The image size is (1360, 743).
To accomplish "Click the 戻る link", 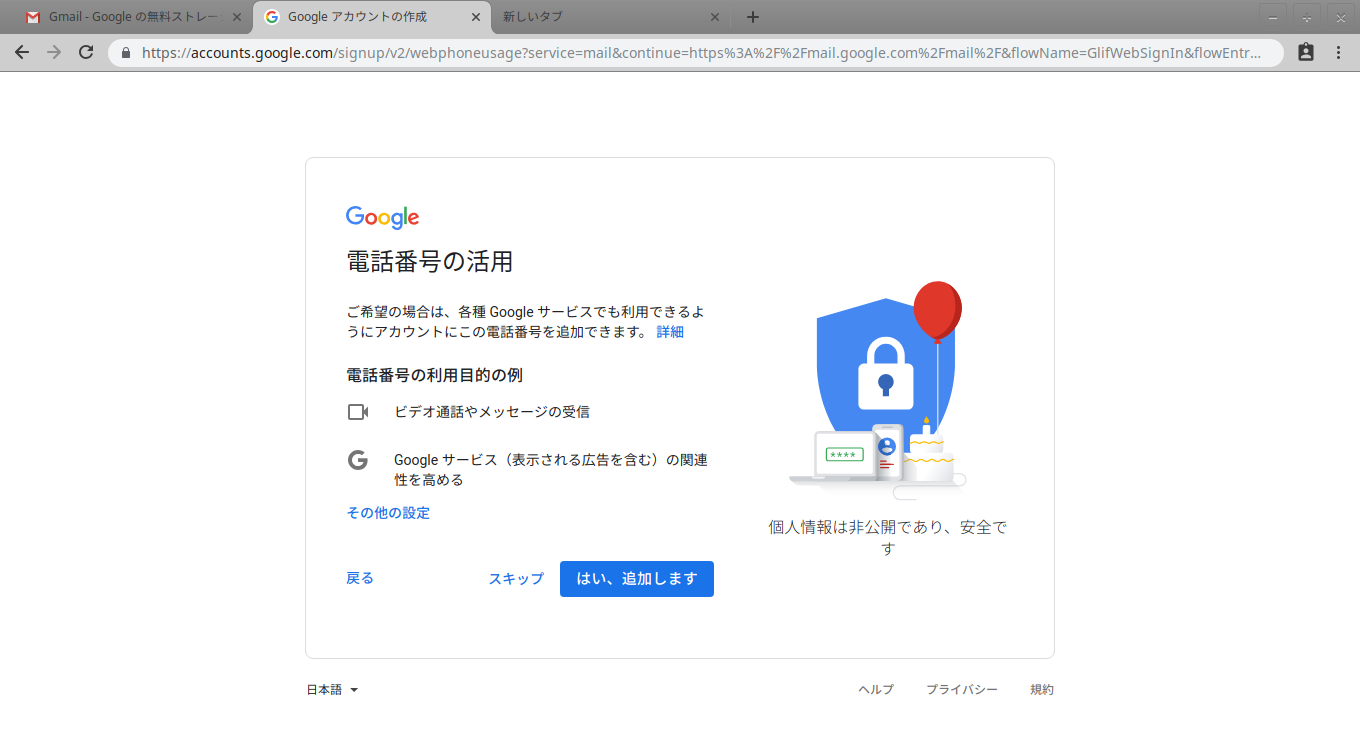I will [x=360, y=578].
